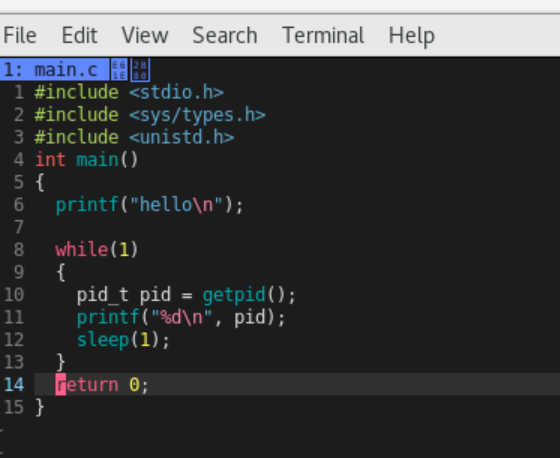Click the unistd.h include line
The image size is (560, 458).
pos(134,138)
